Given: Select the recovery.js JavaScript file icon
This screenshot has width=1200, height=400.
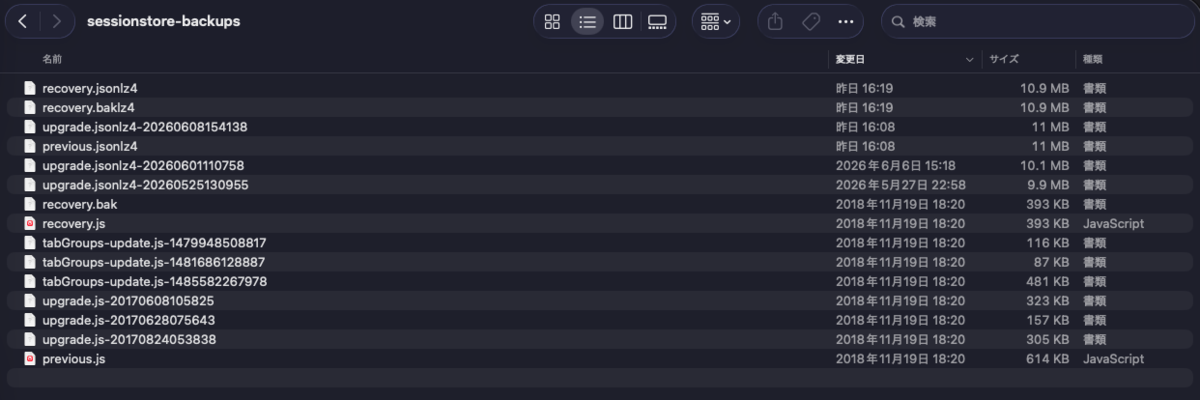Looking at the screenshot, I should [30, 223].
